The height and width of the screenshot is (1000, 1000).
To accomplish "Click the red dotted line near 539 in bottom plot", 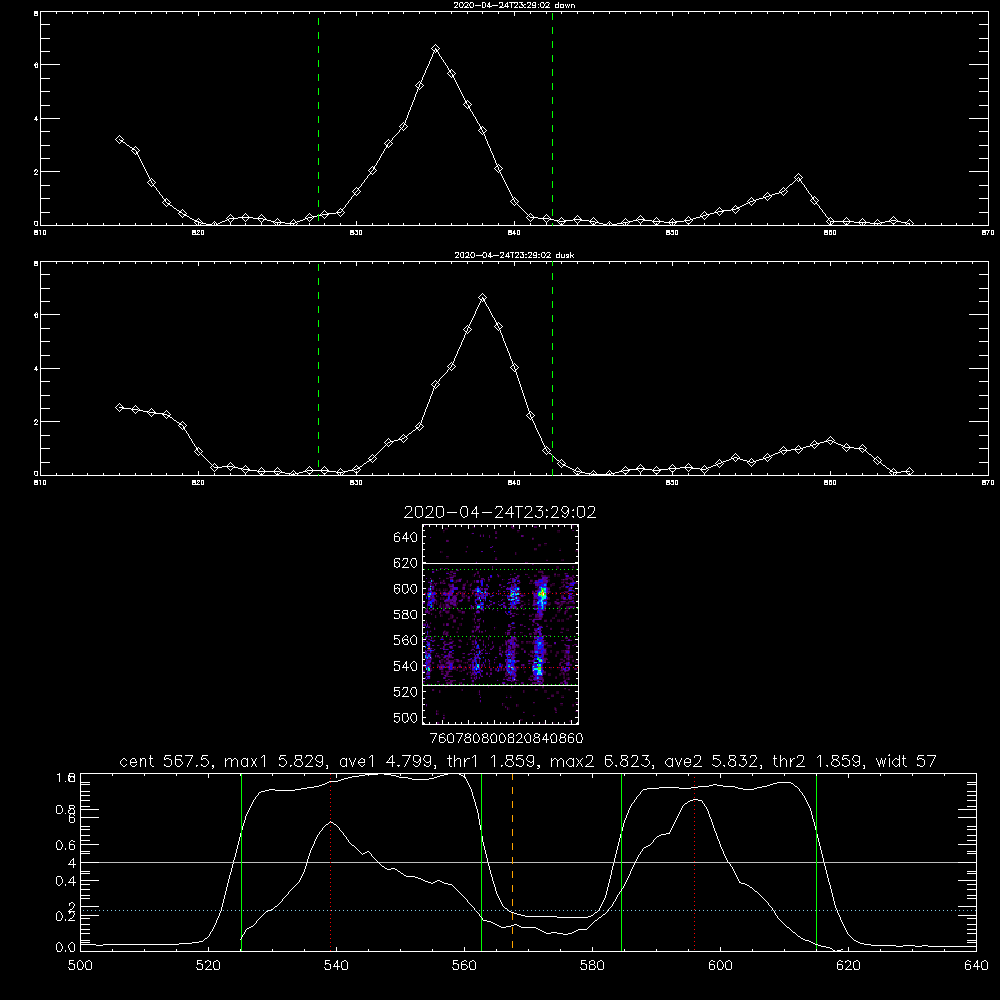I will tap(330, 862).
